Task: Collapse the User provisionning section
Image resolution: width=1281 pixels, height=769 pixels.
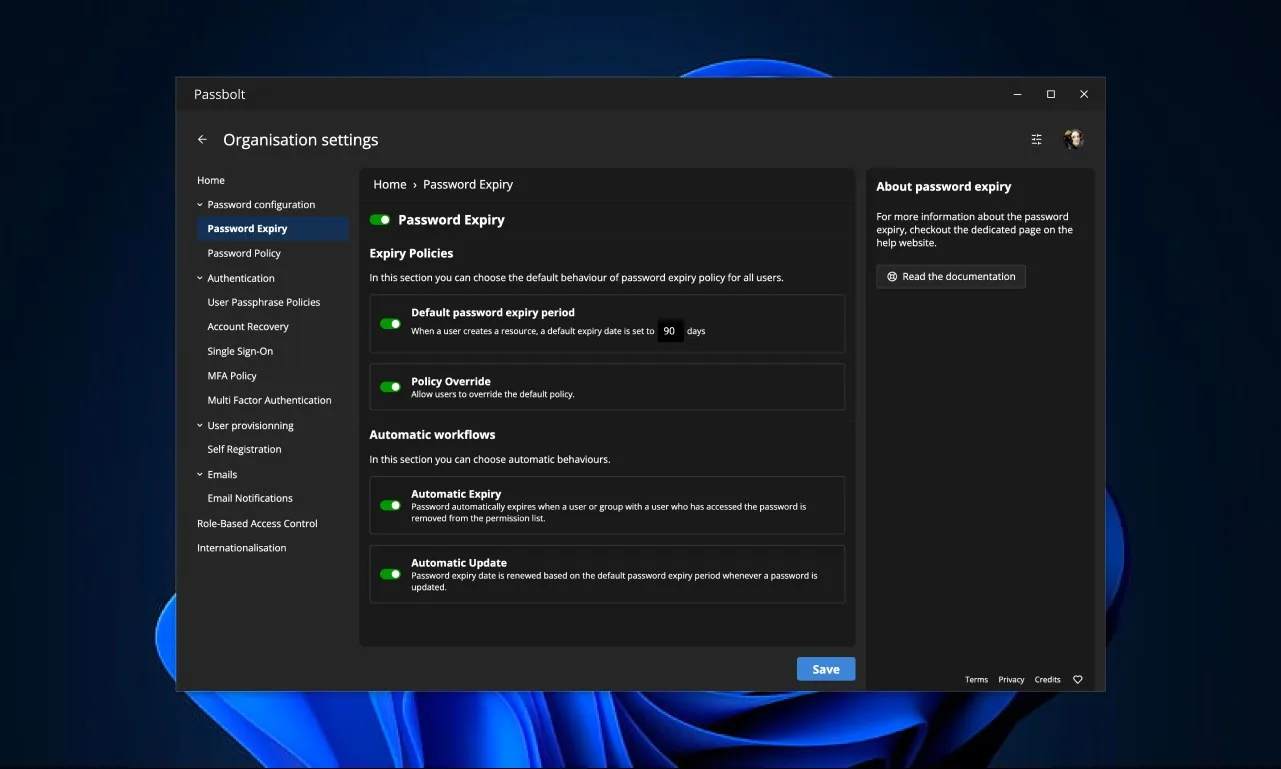Action: pos(200,426)
